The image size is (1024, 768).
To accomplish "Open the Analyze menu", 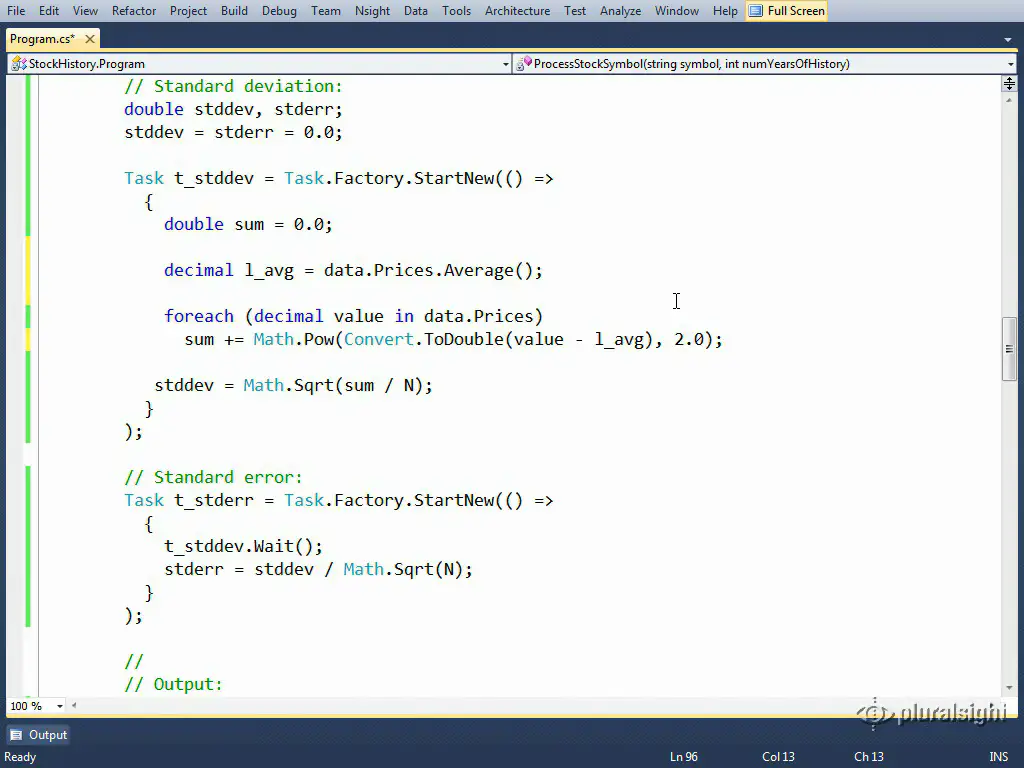I will coord(620,11).
